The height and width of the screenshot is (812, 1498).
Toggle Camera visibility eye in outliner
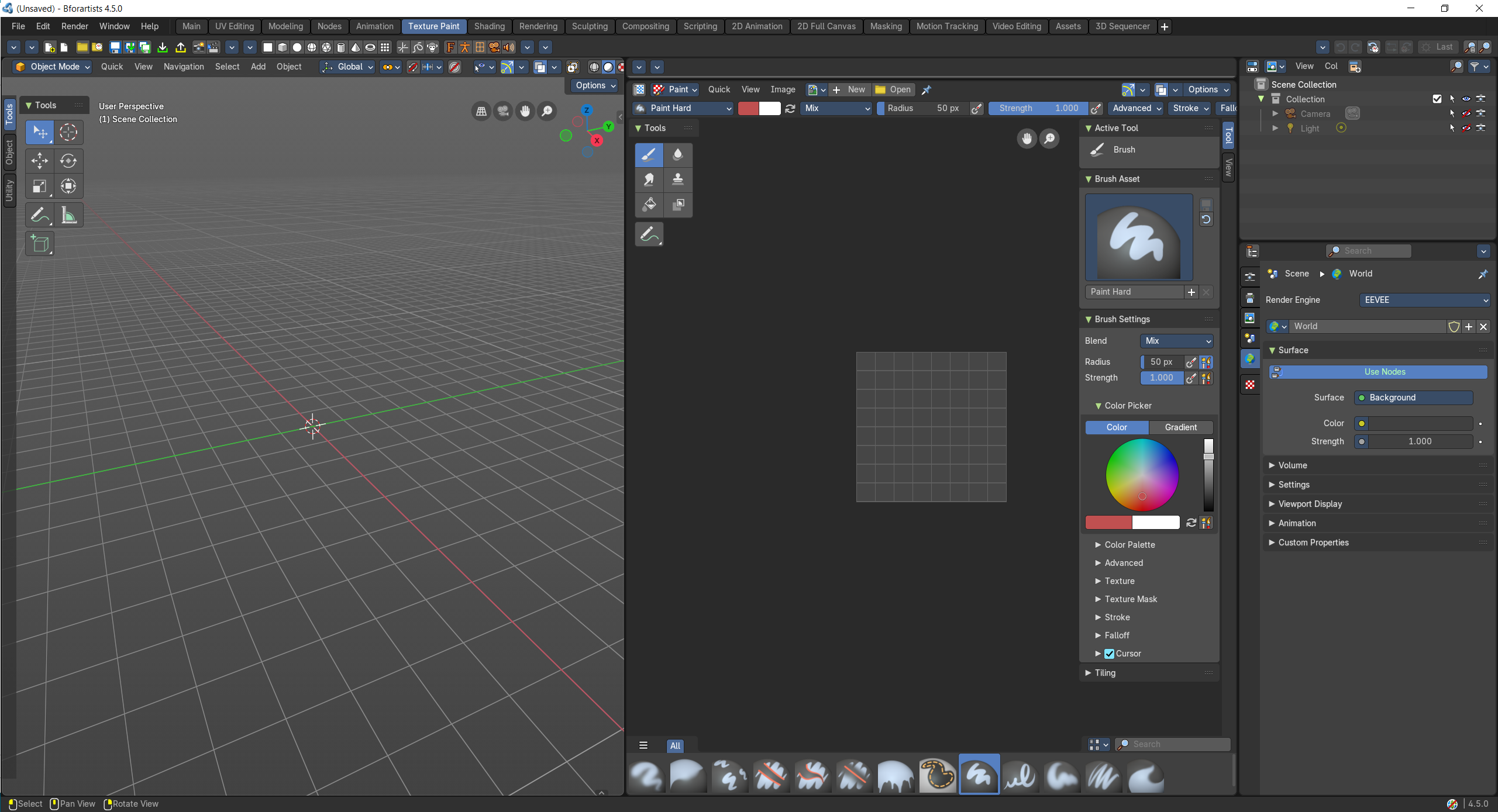[1466, 113]
